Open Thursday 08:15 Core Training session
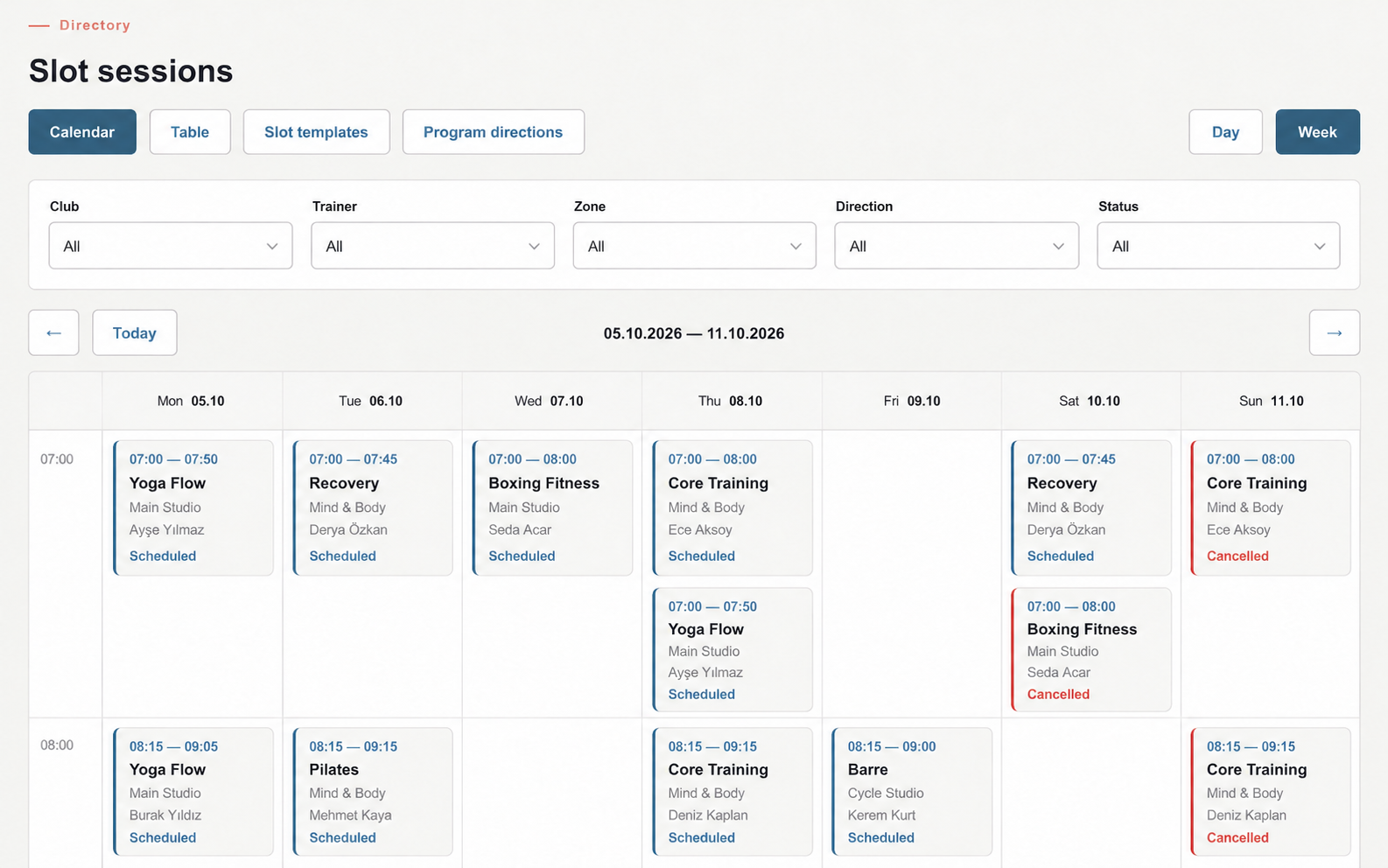The width and height of the screenshot is (1388, 868). [733, 791]
